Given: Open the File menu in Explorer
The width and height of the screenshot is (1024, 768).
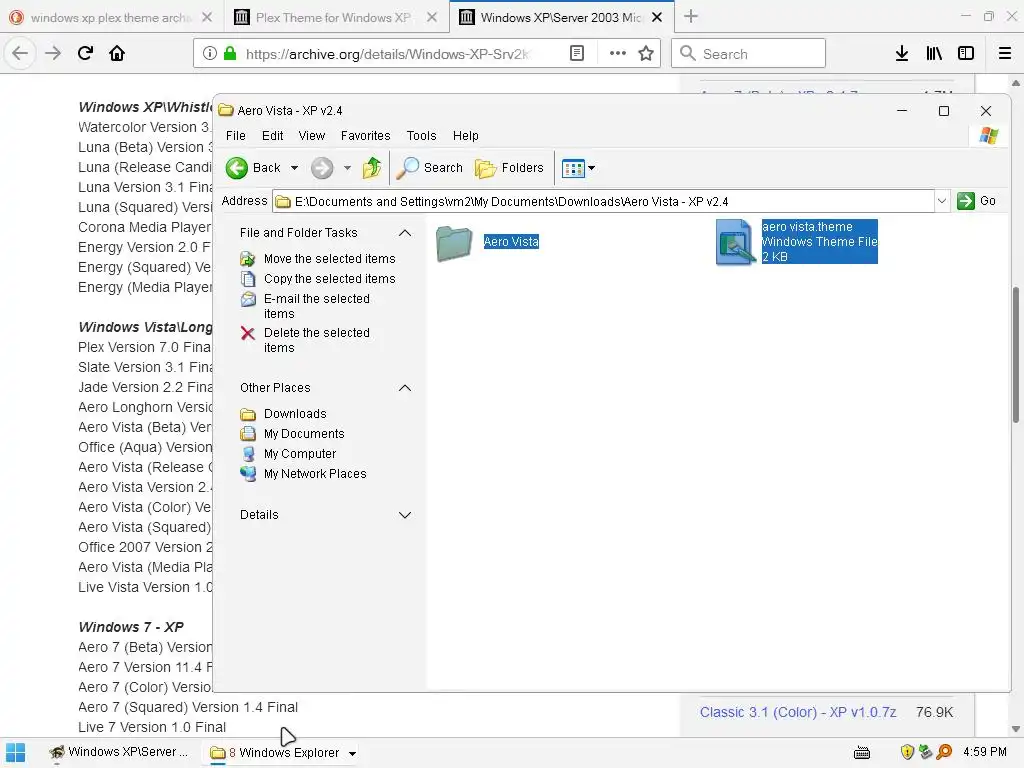Looking at the screenshot, I should 236,136.
